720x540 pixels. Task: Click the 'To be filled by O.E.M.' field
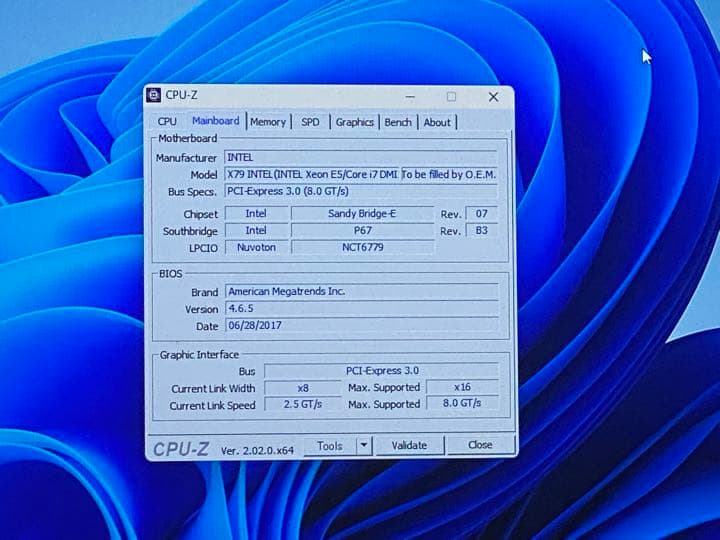(449, 174)
